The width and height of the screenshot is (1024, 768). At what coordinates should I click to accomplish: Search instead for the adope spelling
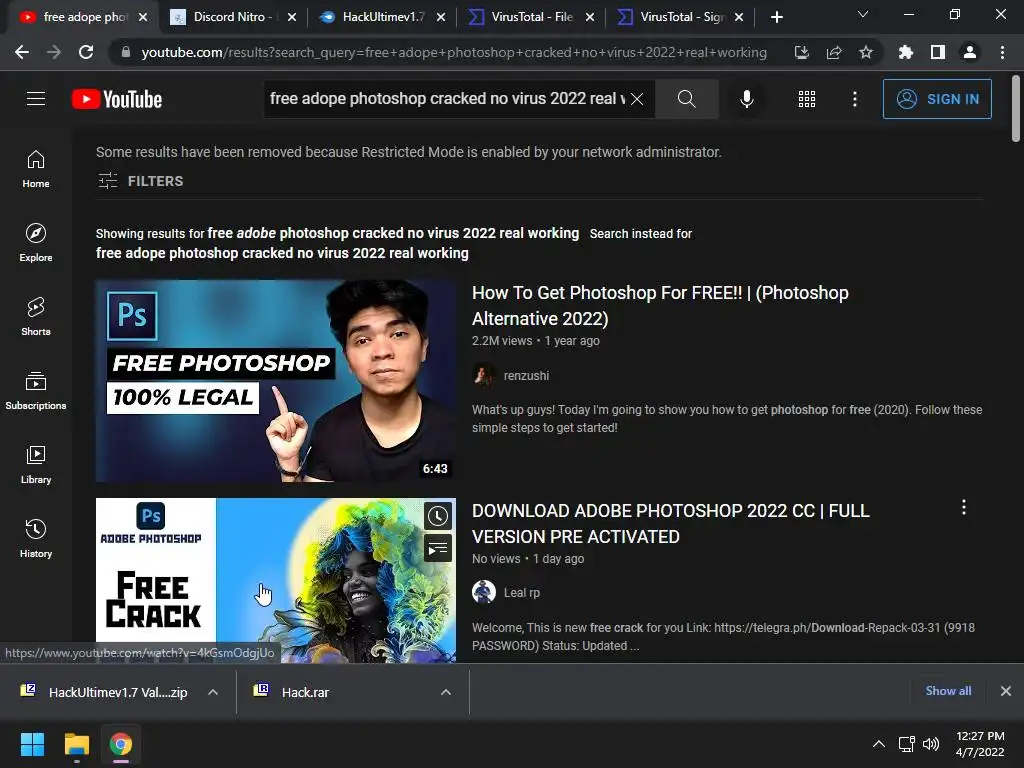click(282, 253)
